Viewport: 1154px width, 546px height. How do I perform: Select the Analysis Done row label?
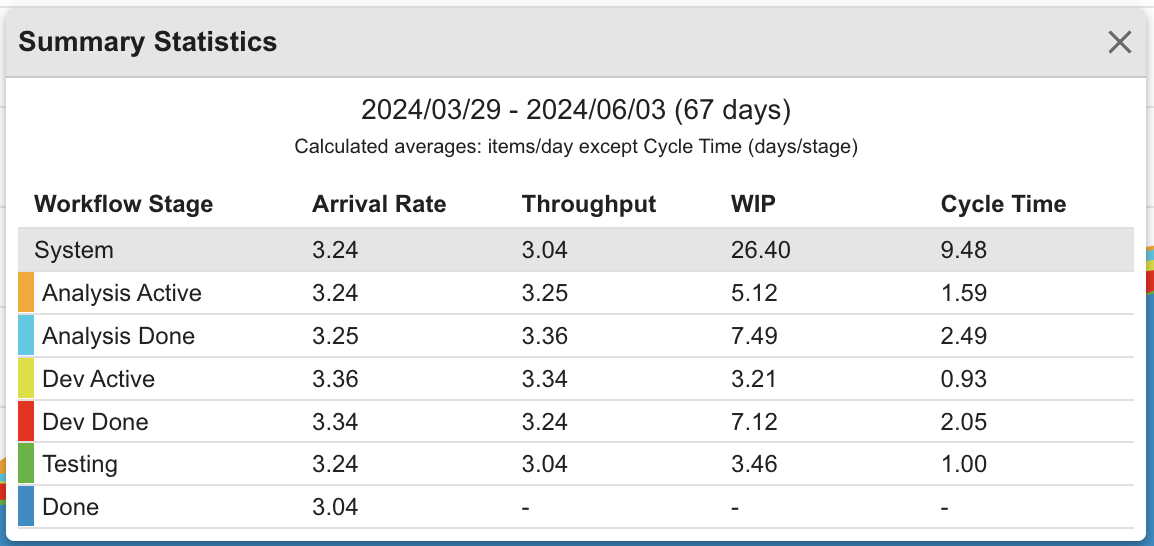point(118,336)
